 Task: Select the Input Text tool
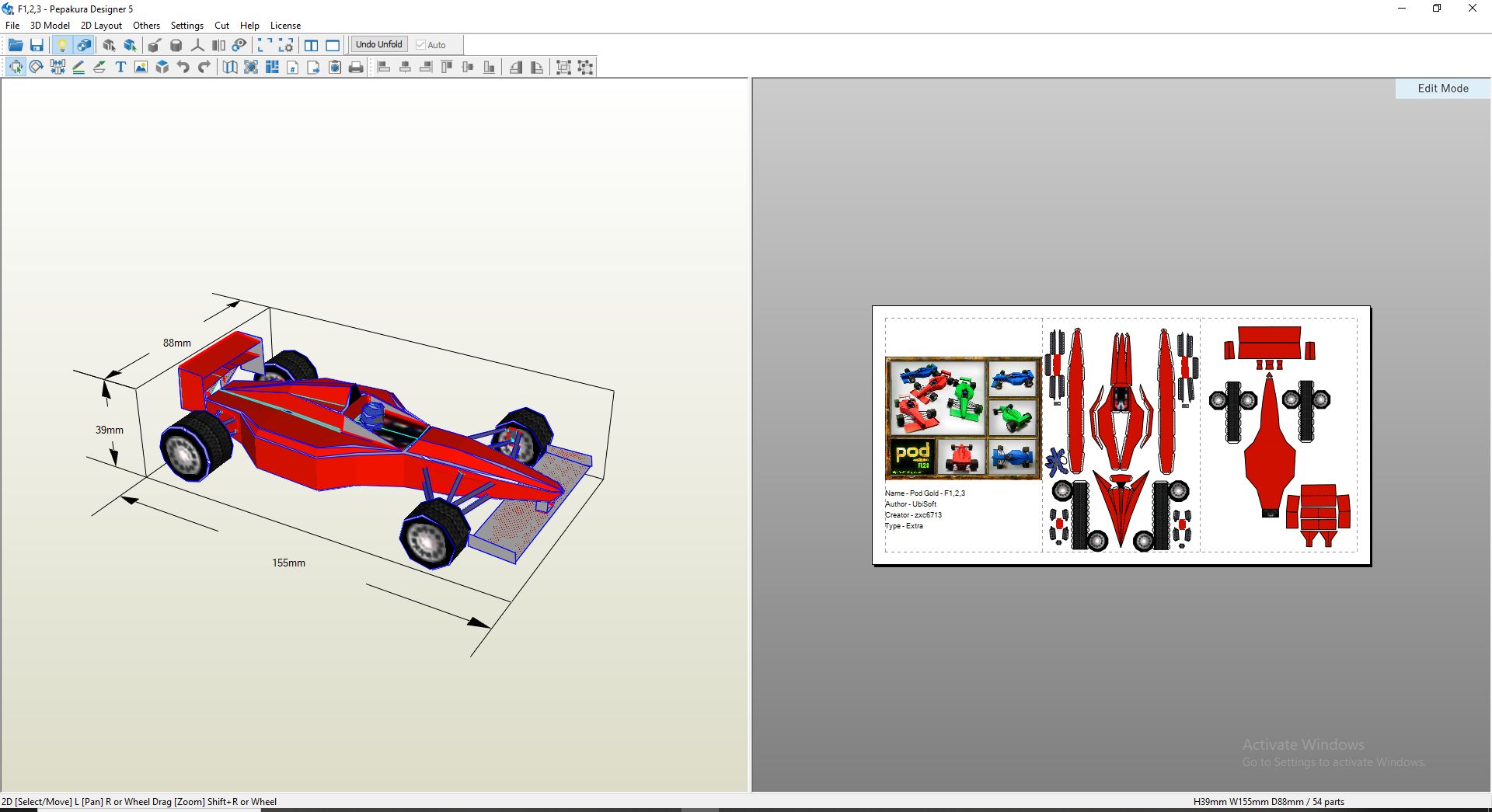click(120, 68)
